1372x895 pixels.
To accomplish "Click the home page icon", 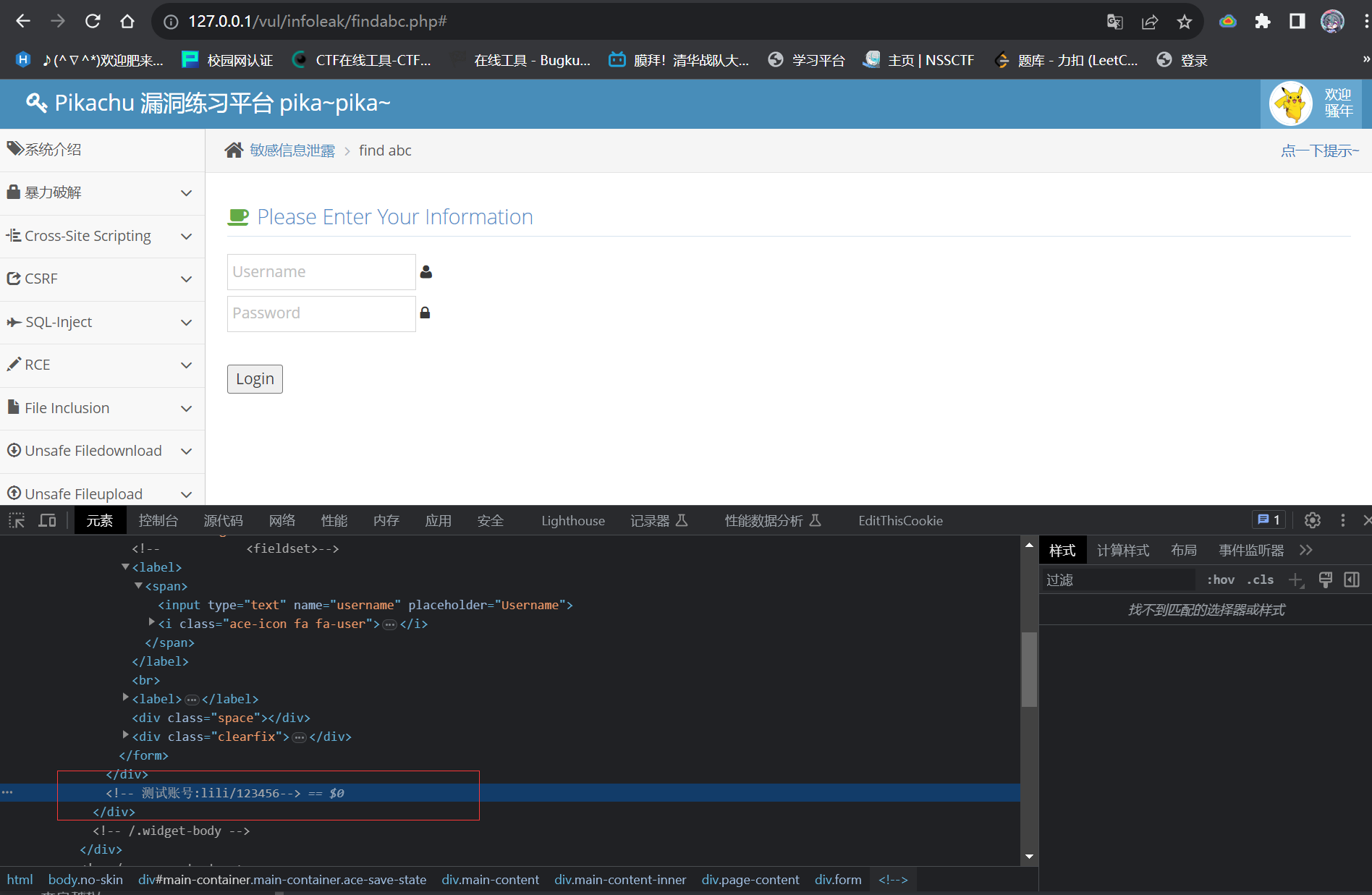I will (x=127, y=21).
